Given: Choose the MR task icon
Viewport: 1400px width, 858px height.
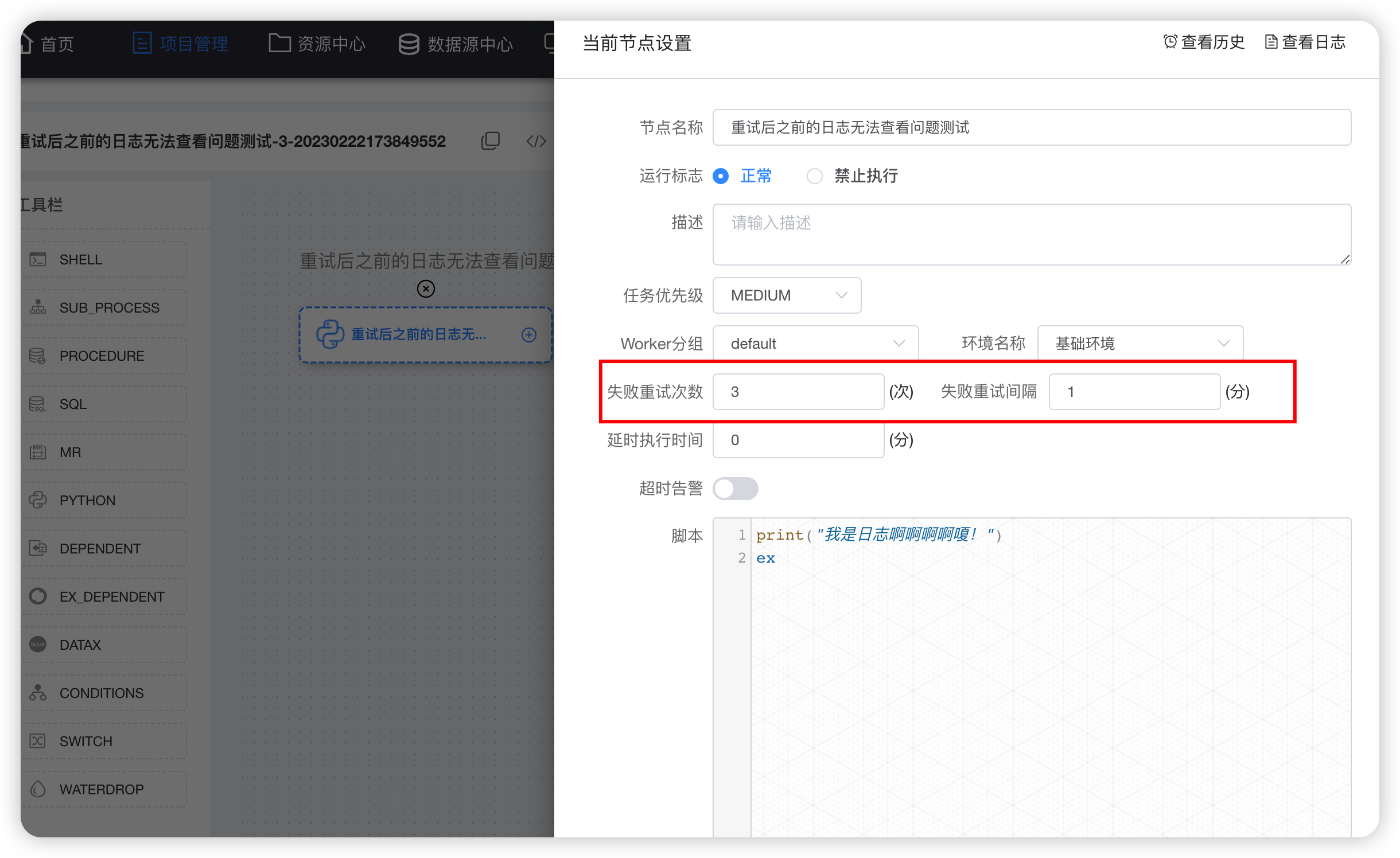Looking at the screenshot, I should tap(38, 452).
